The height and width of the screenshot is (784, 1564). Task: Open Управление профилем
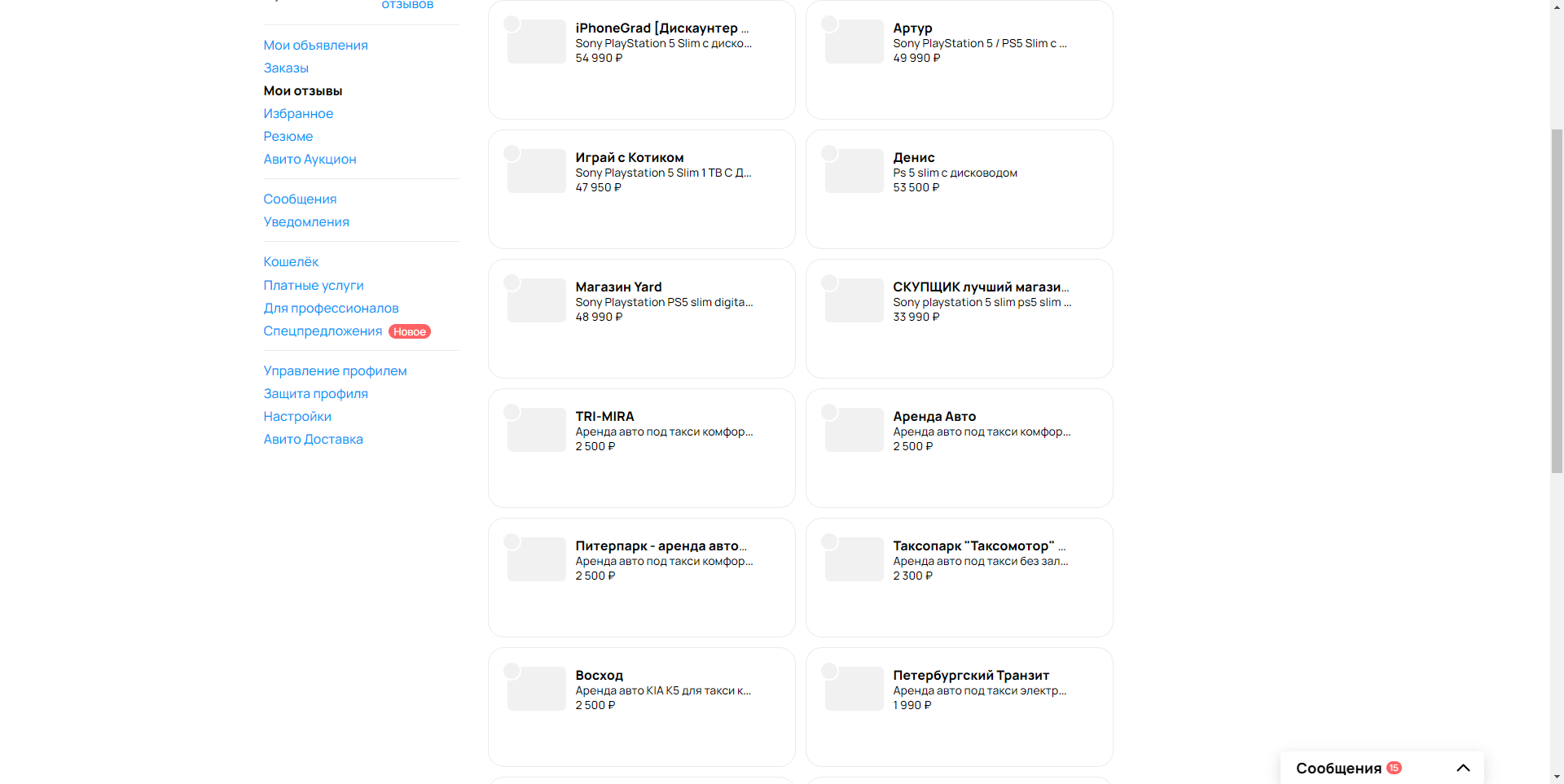click(335, 371)
